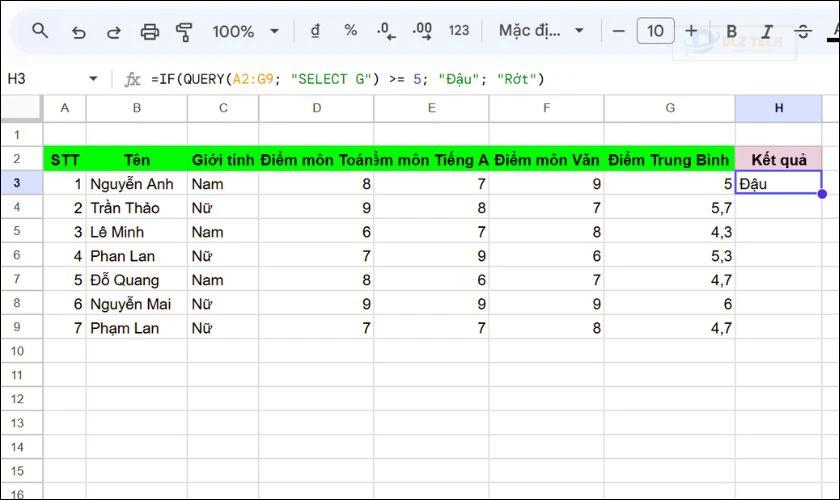
Task: Toggle strikethrough formatting
Action: tap(802, 31)
